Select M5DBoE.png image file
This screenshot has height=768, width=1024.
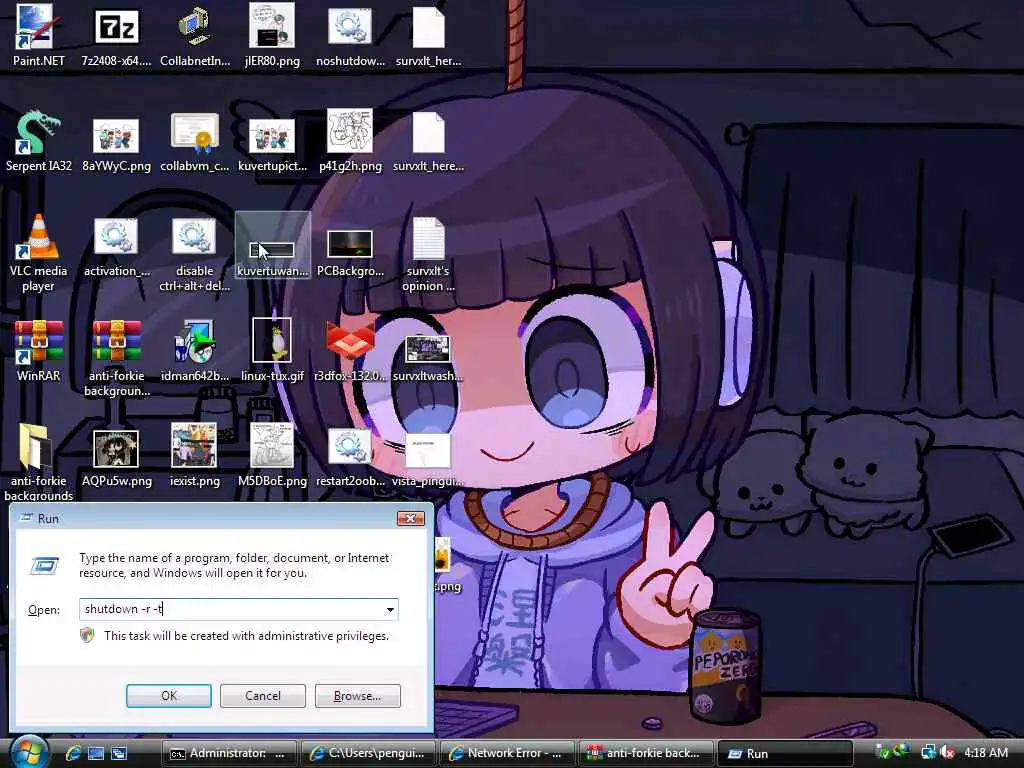point(272,456)
